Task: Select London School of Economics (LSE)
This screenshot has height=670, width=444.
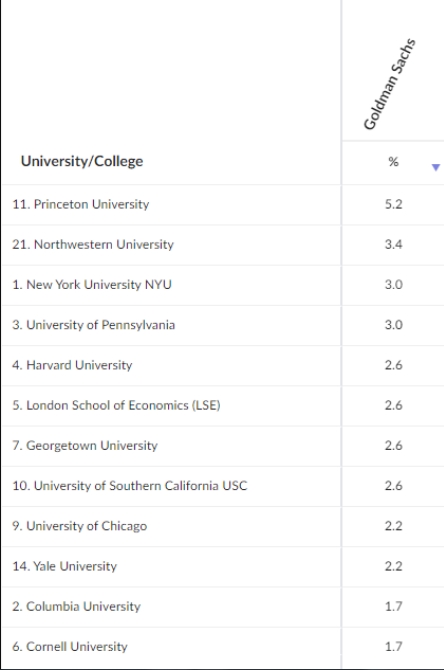Action: [116, 405]
